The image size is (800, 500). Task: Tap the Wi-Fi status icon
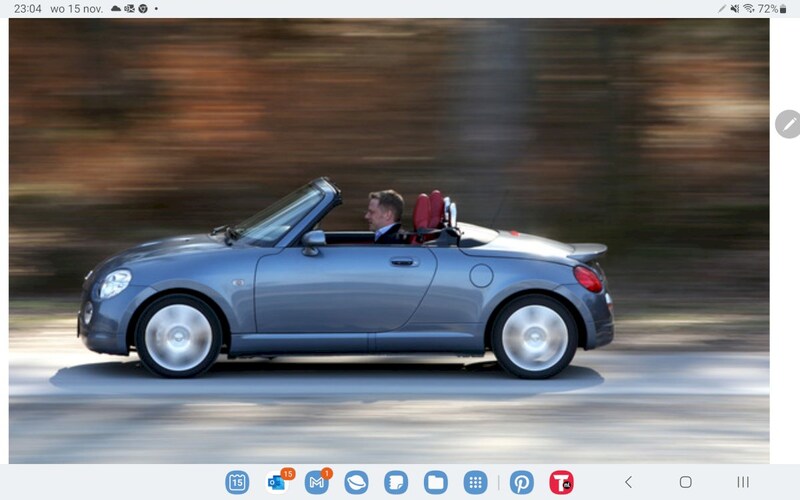coord(748,9)
